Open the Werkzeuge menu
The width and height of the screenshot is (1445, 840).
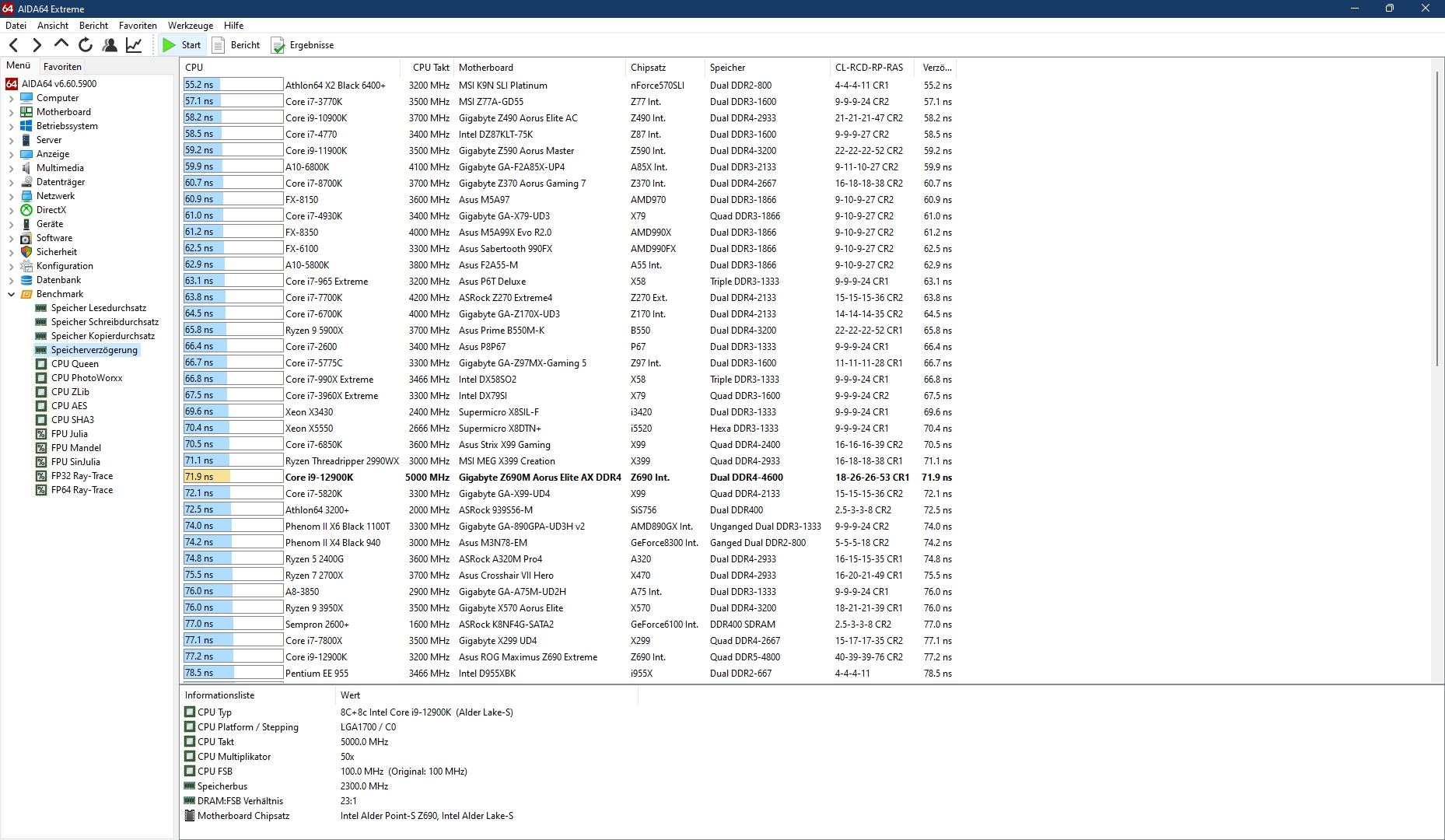(191, 26)
